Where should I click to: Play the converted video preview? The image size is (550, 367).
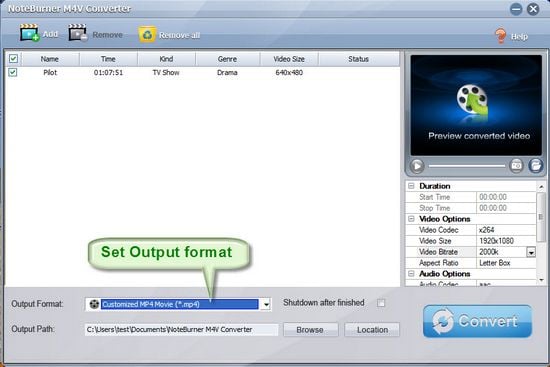pos(417,166)
